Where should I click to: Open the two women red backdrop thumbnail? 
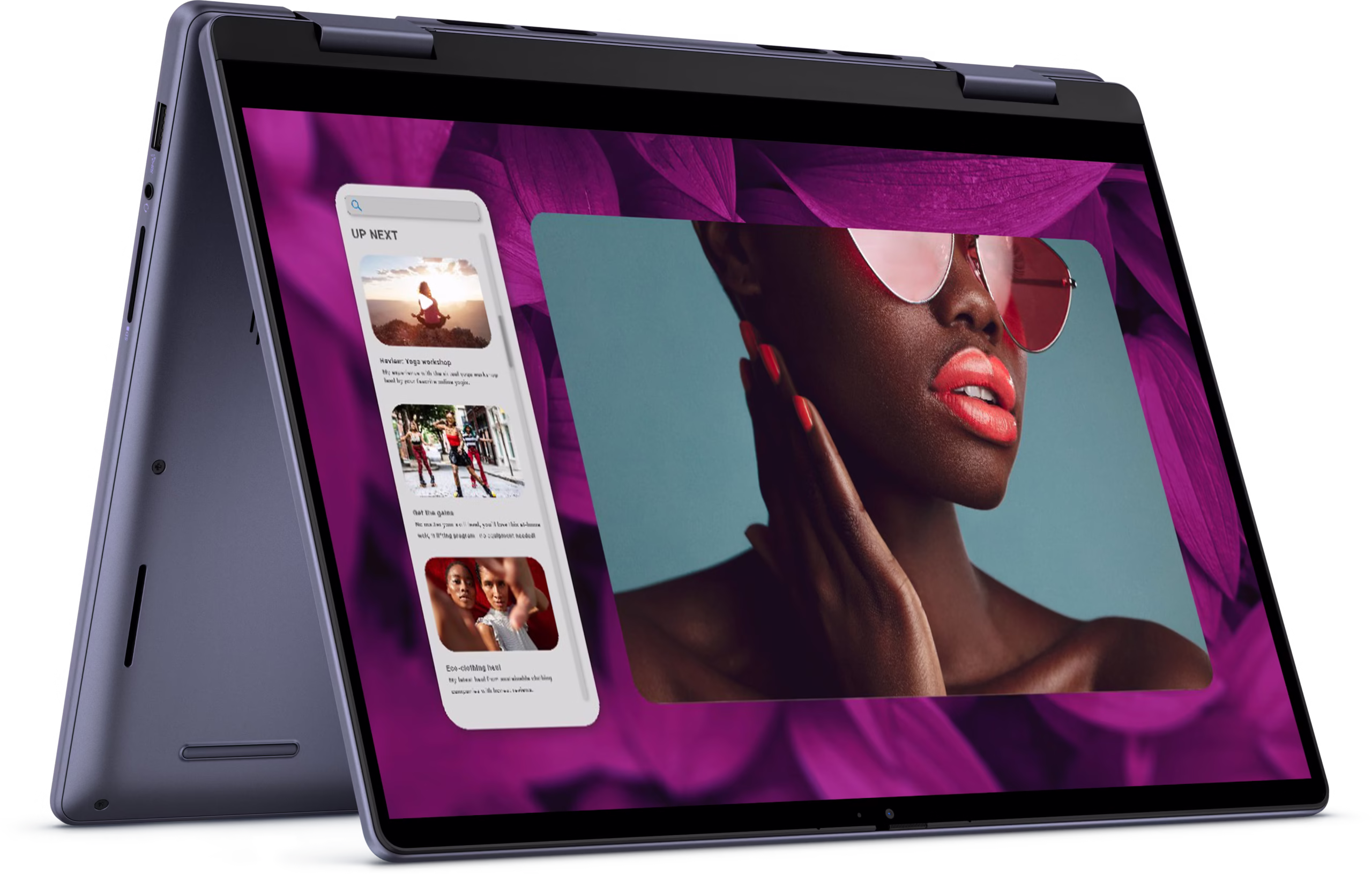tap(491, 604)
